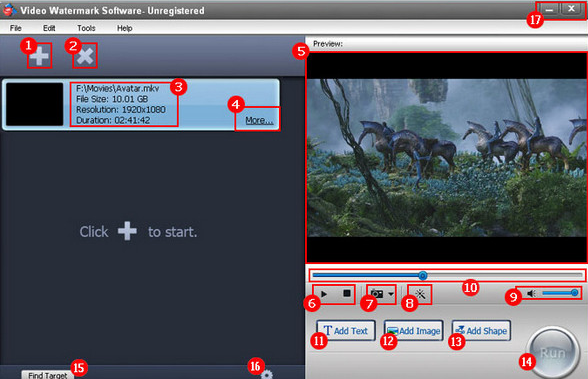Click the 'F:\Movies\Avatar.mkv' file path text
This screenshot has height=379, width=588.
pos(118,88)
